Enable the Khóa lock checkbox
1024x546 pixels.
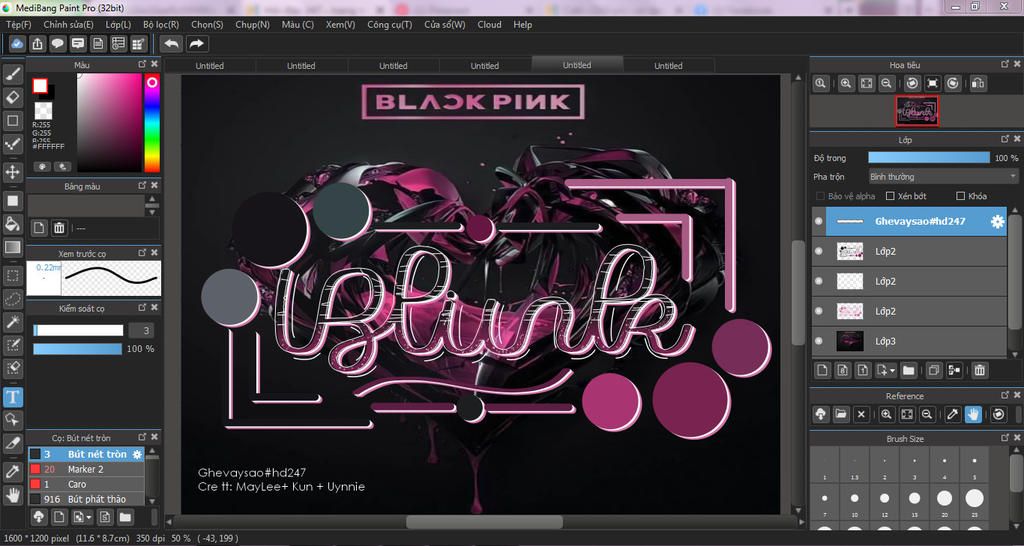[x=960, y=196]
